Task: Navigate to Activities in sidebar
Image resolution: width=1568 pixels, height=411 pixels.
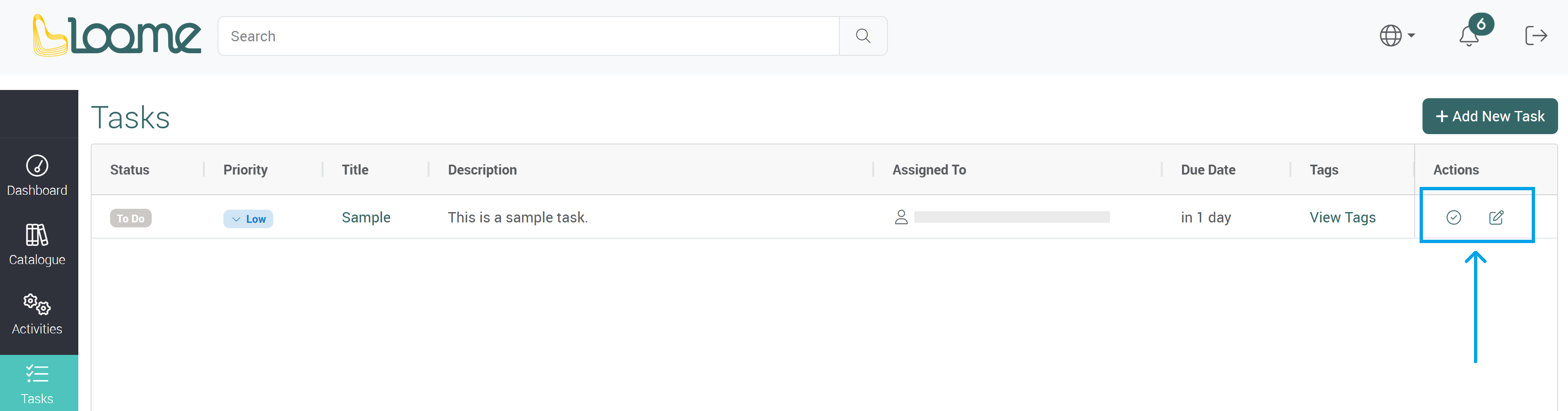Action: click(37, 314)
